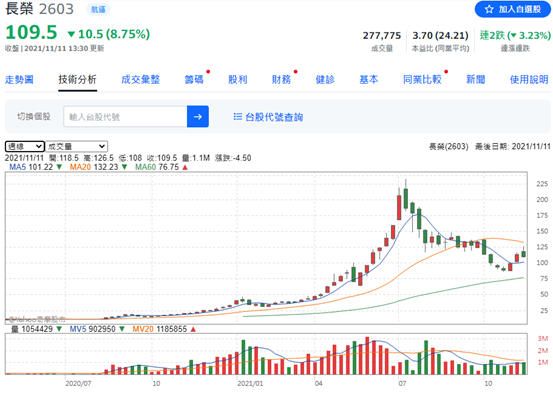Click the 長榮 2603 stock title
The width and height of the screenshot is (553, 397).
40,9
